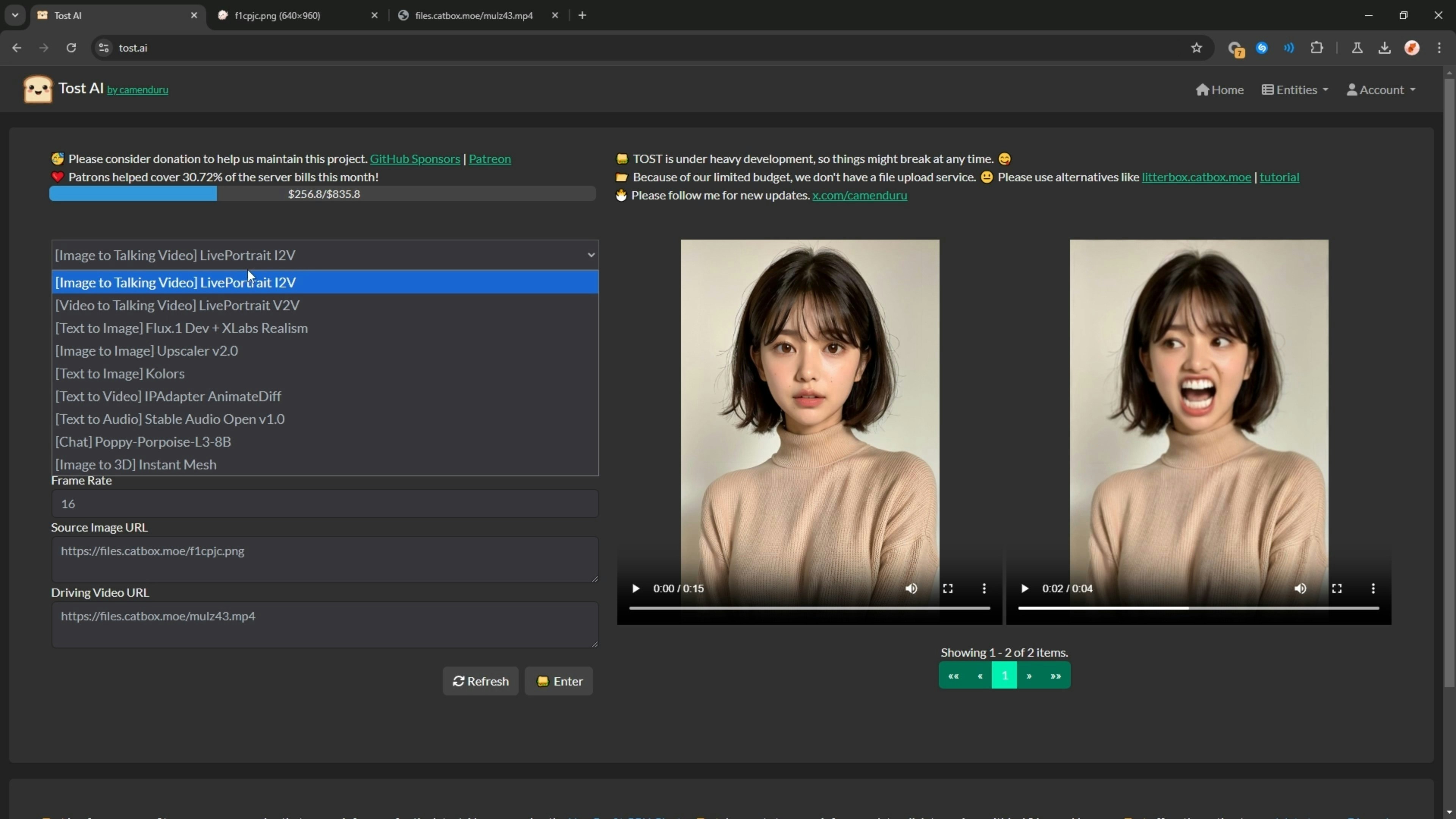Select Flux.1 Dev + XLabs Realism option
This screenshot has height=819, width=1456.
pos(182,328)
